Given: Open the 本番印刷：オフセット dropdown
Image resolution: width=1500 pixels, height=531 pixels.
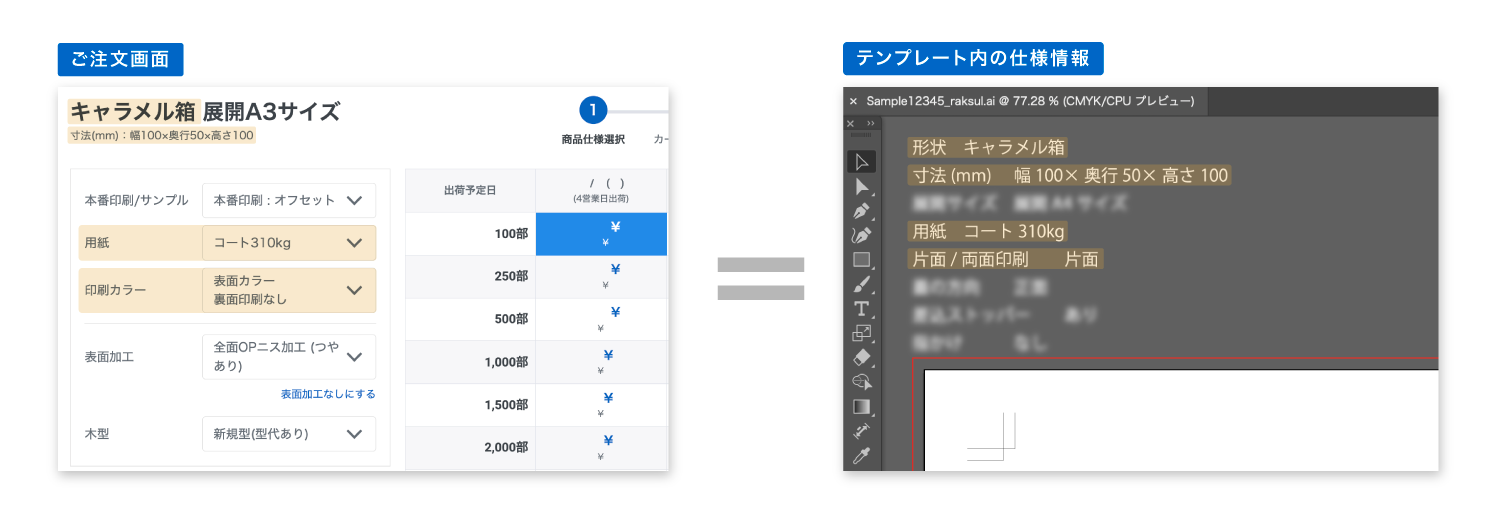Looking at the screenshot, I should [x=289, y=200].
